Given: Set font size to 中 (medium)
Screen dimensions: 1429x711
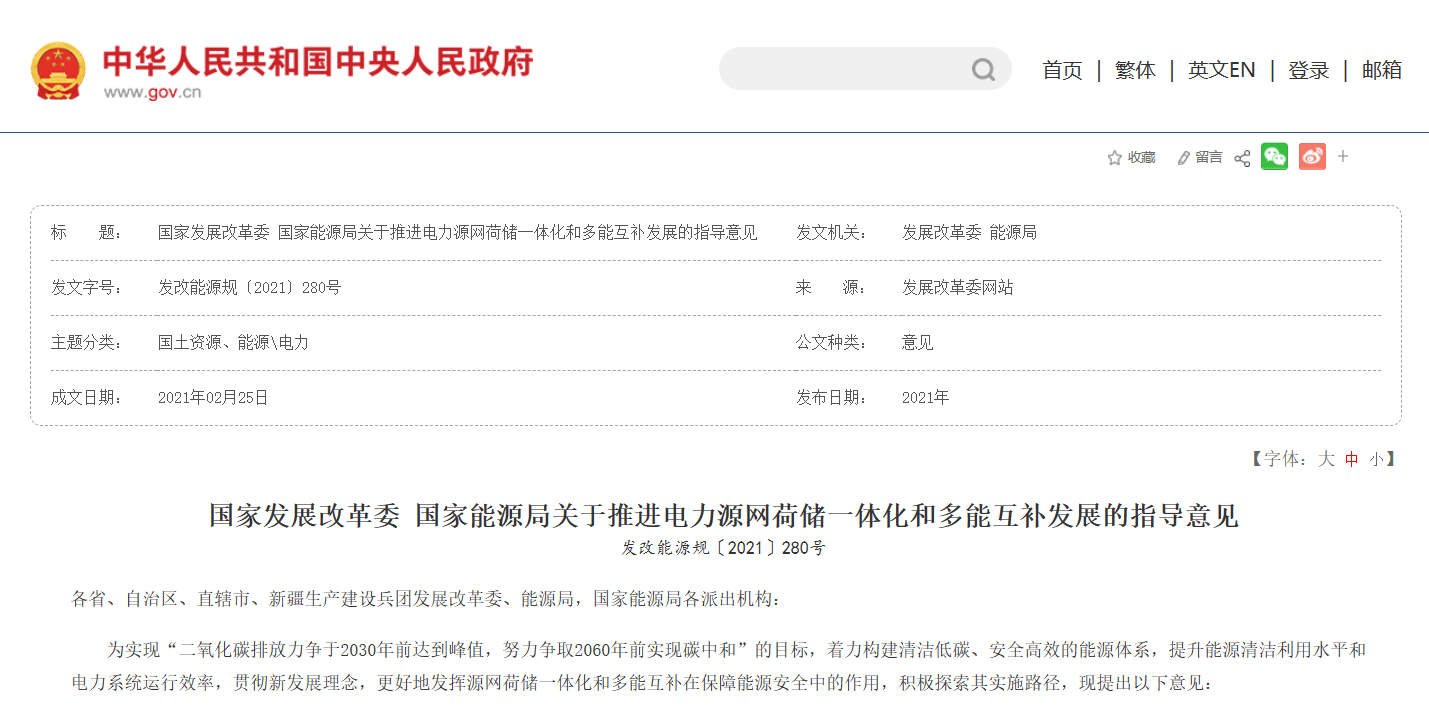Looking at the screenshot, I should click(1352, 459).
